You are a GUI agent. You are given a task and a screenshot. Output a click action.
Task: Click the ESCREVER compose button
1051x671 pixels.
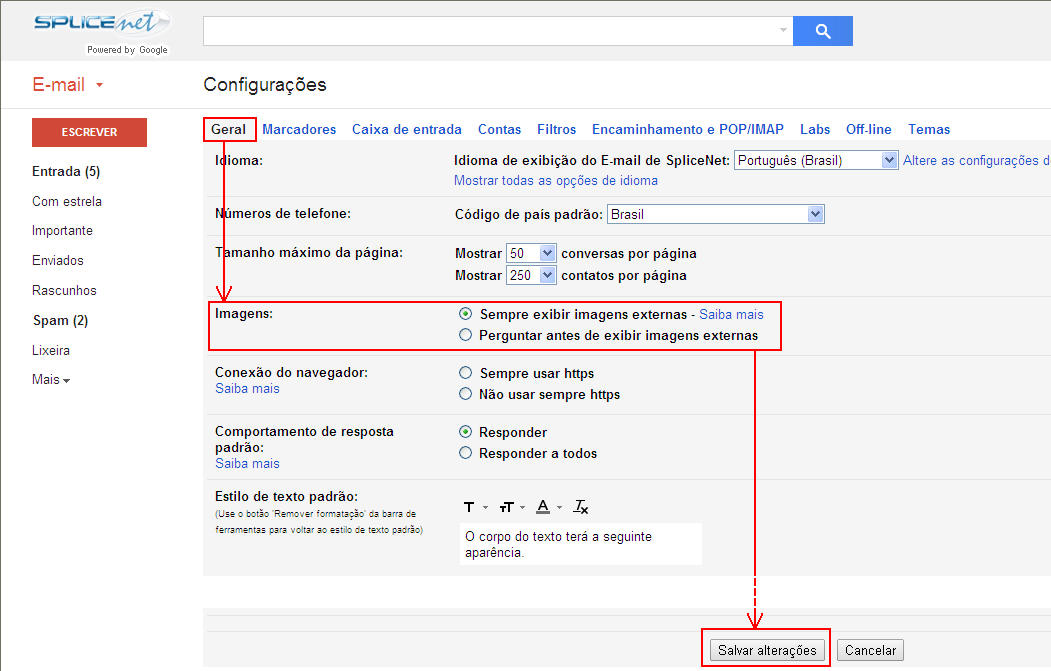89,132
